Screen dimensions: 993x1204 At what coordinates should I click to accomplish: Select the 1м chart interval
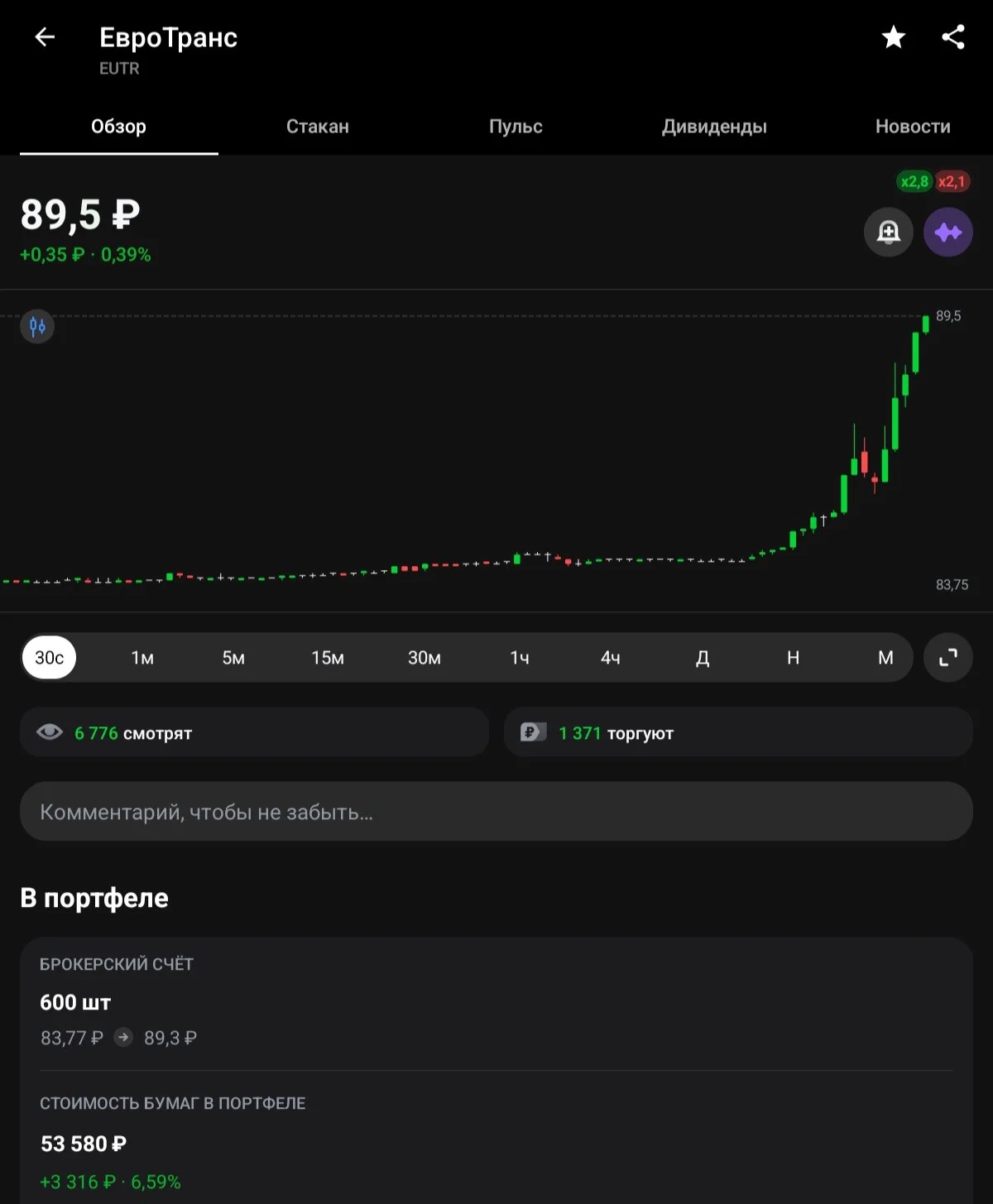(142, 658)
